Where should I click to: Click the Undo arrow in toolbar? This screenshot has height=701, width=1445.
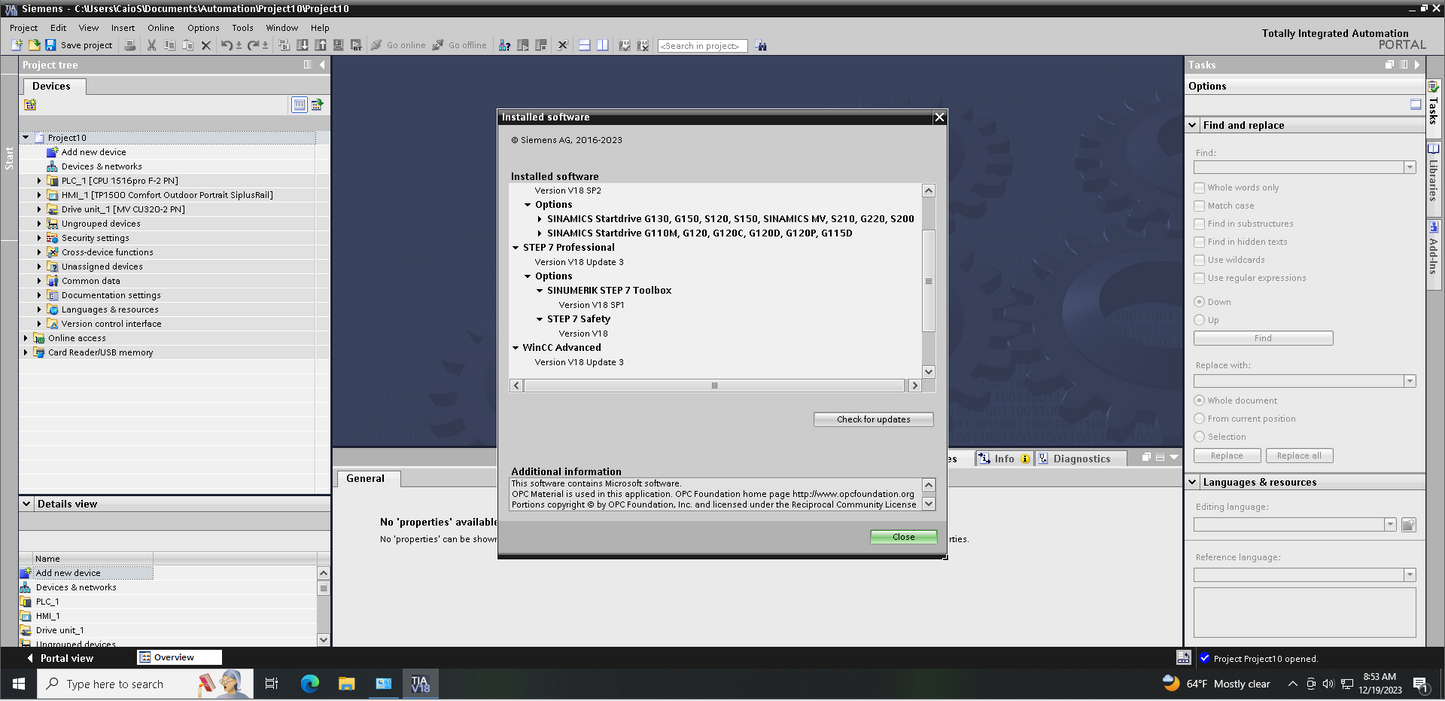coord(227,45)
